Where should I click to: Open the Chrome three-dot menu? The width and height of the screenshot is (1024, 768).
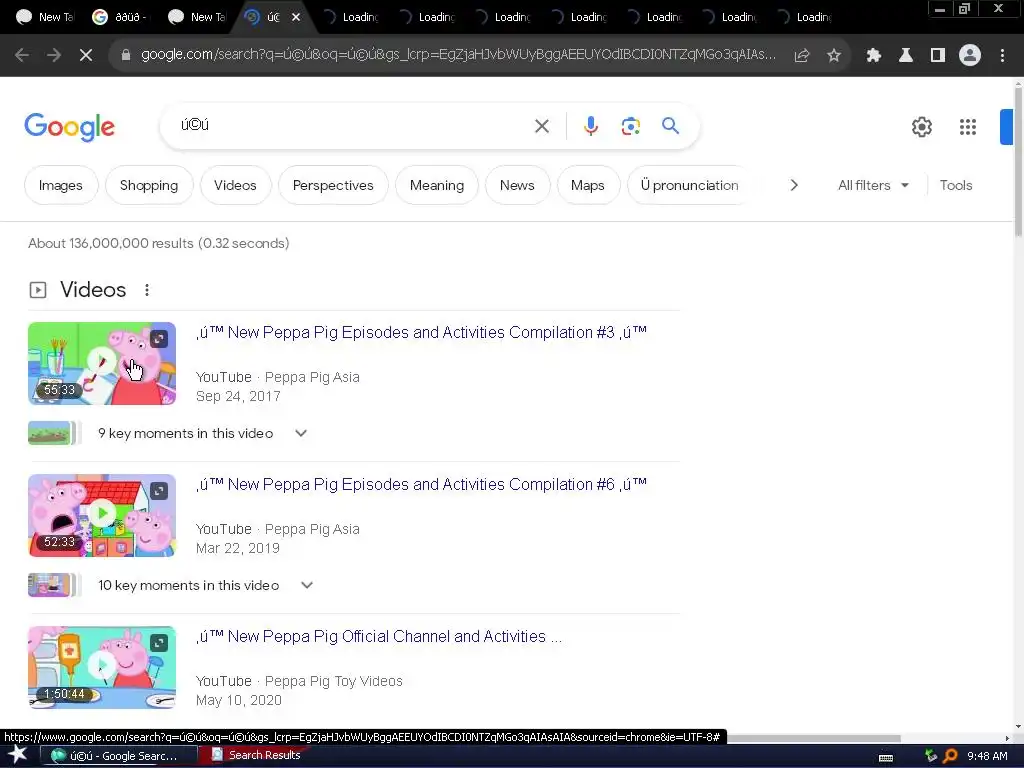pyautogui.click(x=1002, y=56)
